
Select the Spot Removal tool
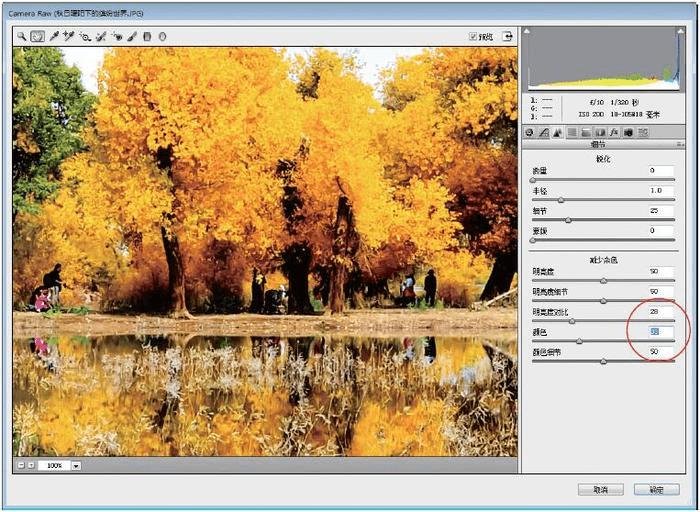click(101, 37)
